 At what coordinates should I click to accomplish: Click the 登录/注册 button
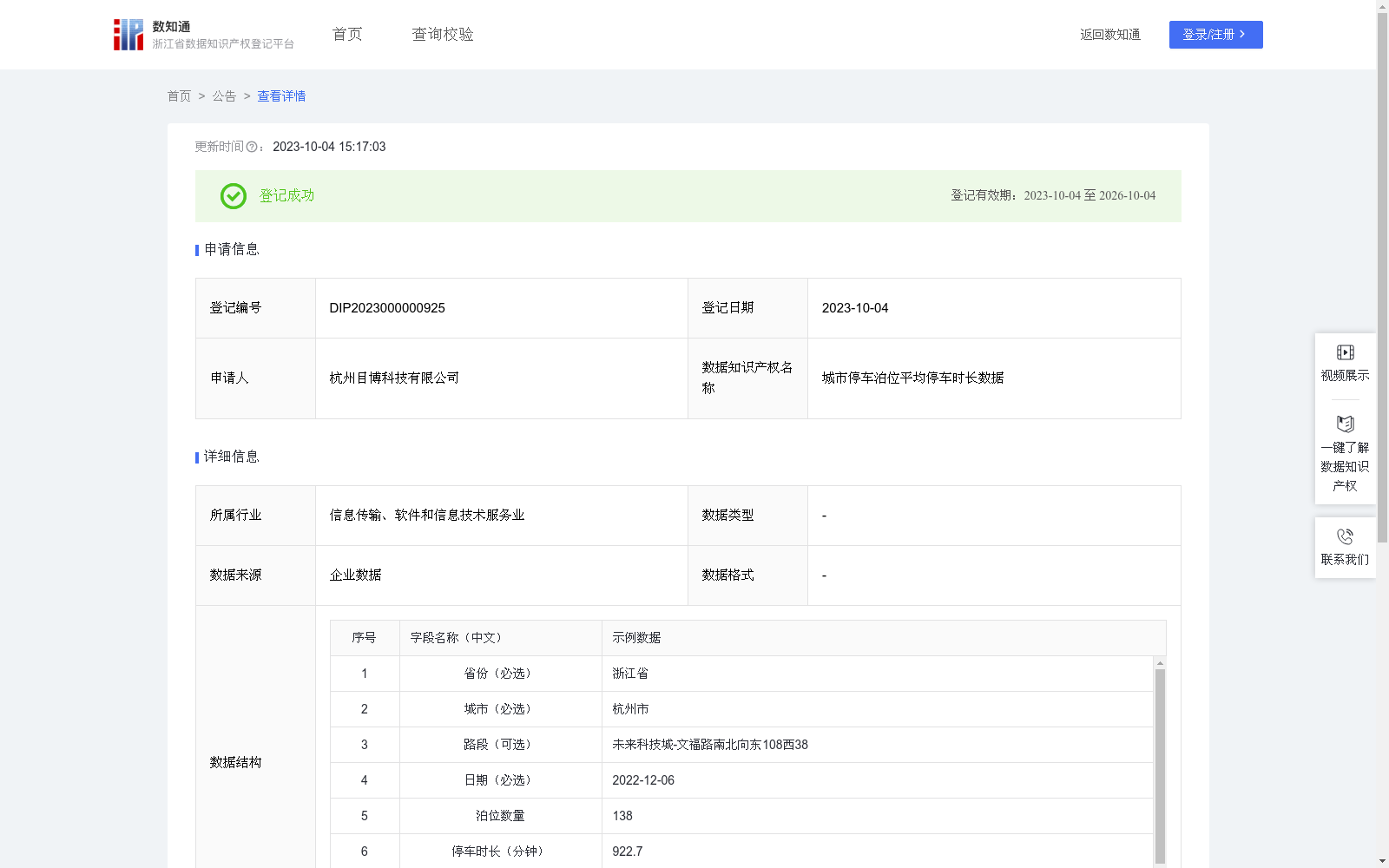(x=1215, y=35)
